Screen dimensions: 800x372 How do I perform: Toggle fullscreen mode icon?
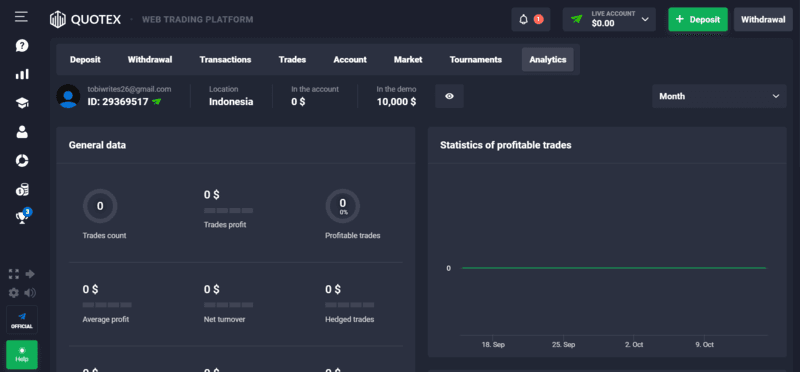(14, 274)
